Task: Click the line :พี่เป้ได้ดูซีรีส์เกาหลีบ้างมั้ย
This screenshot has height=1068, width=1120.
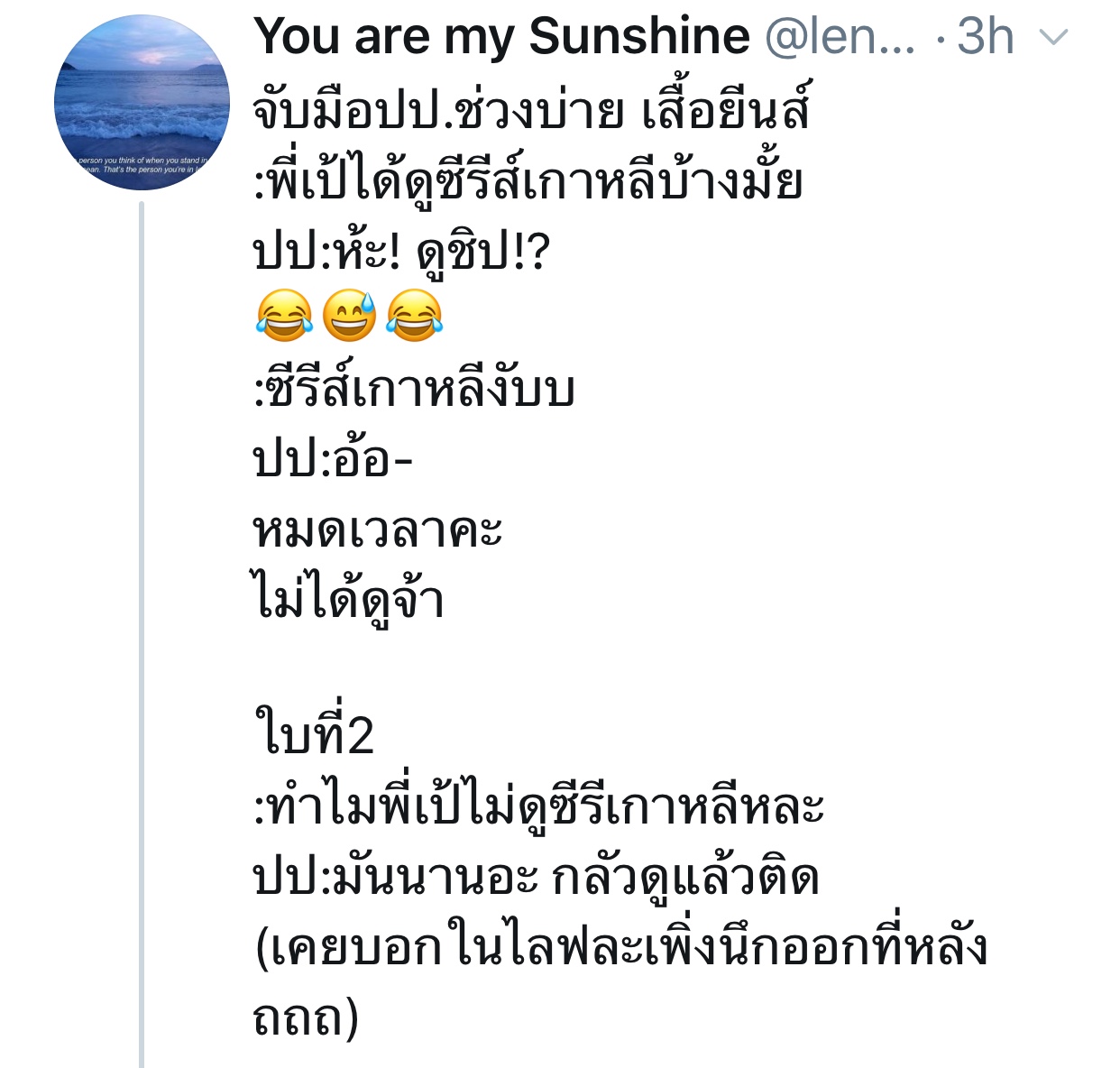Action: click(528, 182)
